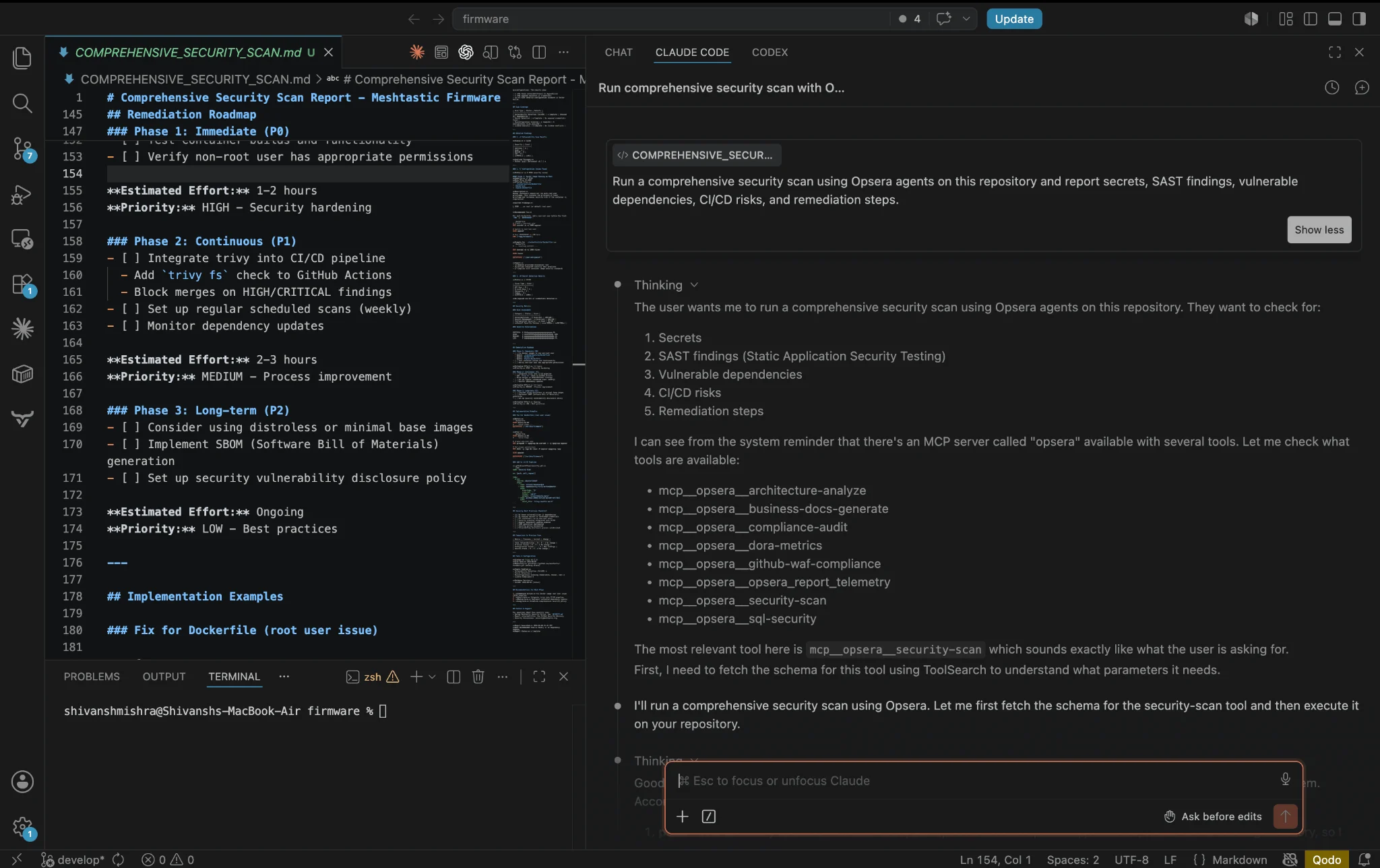The height and width of the screenshot is (868, 1380).
Task: Toggle secondary side bar layout button
Action: point(1359,19)
